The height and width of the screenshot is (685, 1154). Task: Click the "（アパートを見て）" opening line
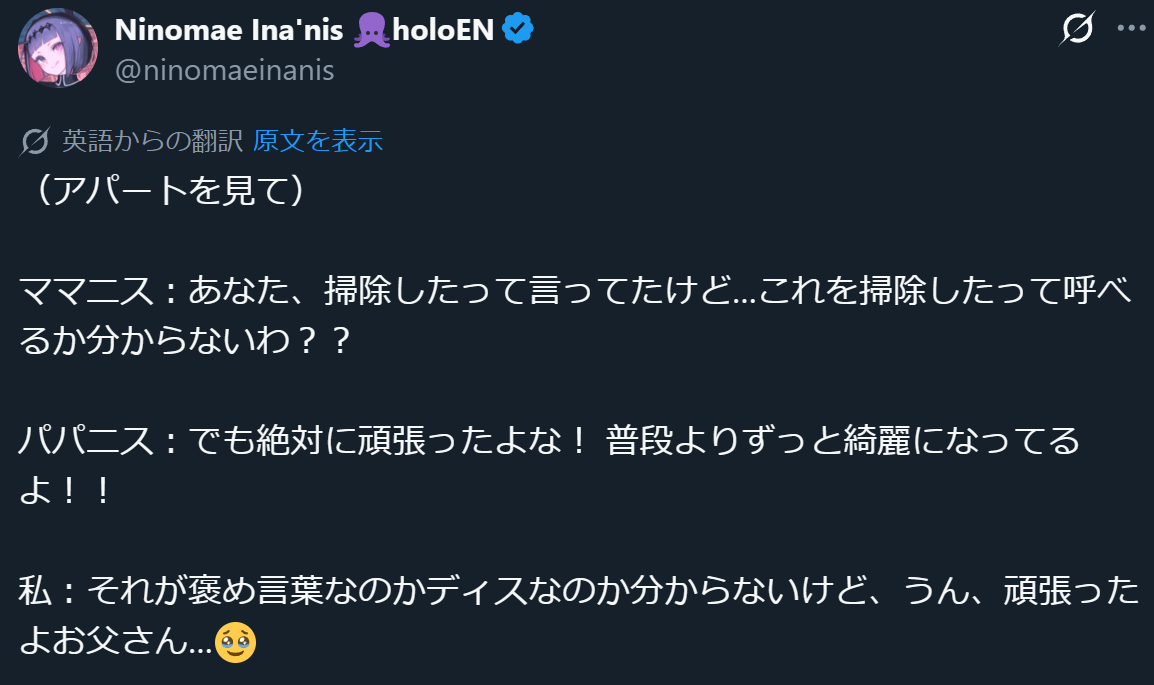point(166,190)
